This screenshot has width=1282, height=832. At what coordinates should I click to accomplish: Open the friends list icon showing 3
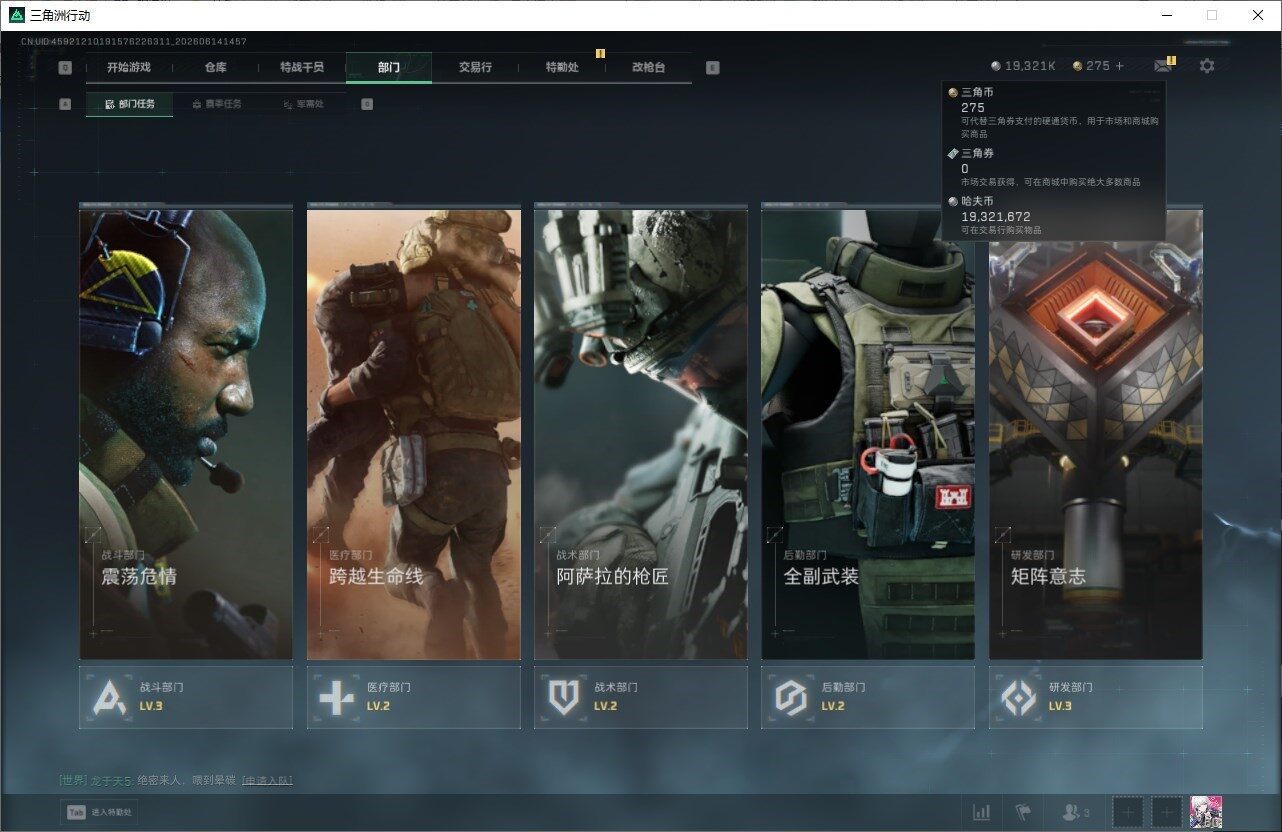1076,812
